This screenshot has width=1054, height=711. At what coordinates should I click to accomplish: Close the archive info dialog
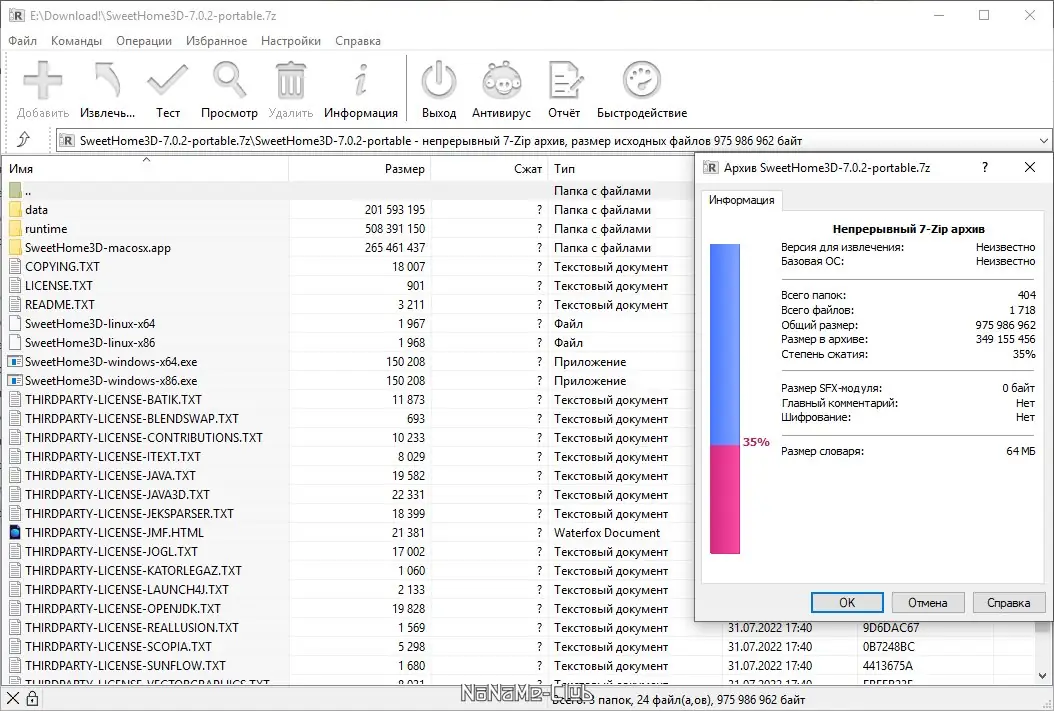click(1030, 167)
